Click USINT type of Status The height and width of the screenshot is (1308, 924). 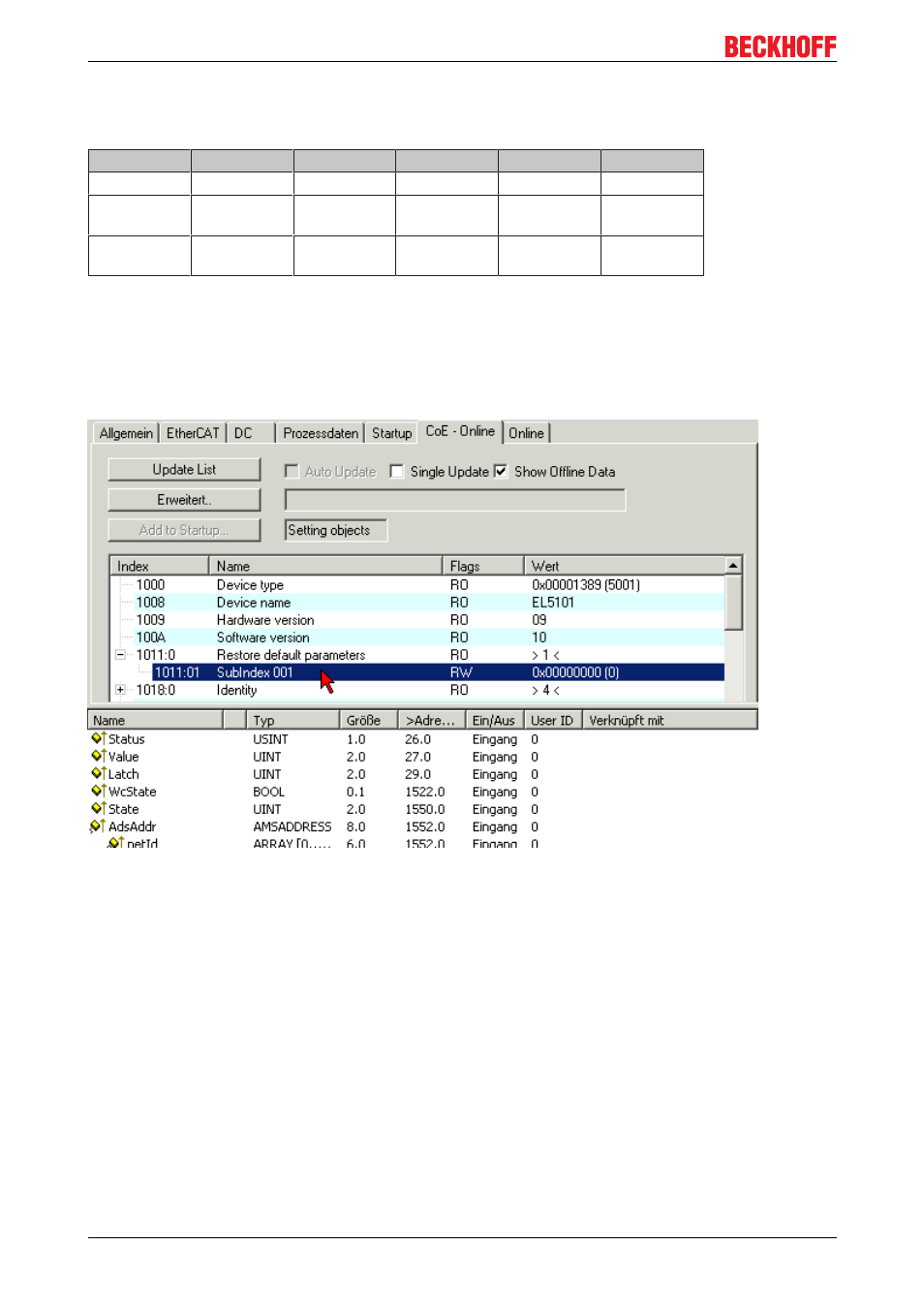point(270,739)
